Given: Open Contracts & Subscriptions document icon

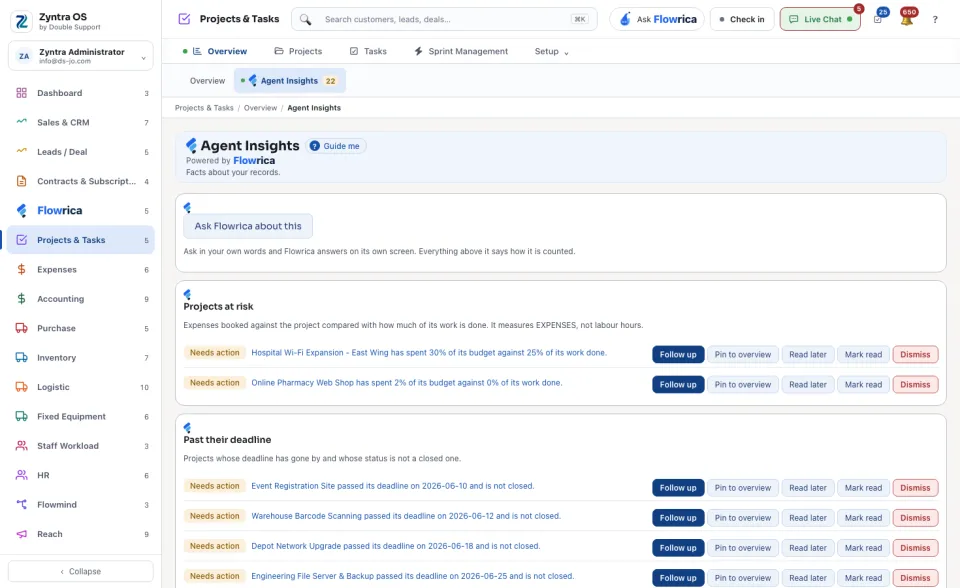Looking at the screenshot, I should (x=21, y=181).
